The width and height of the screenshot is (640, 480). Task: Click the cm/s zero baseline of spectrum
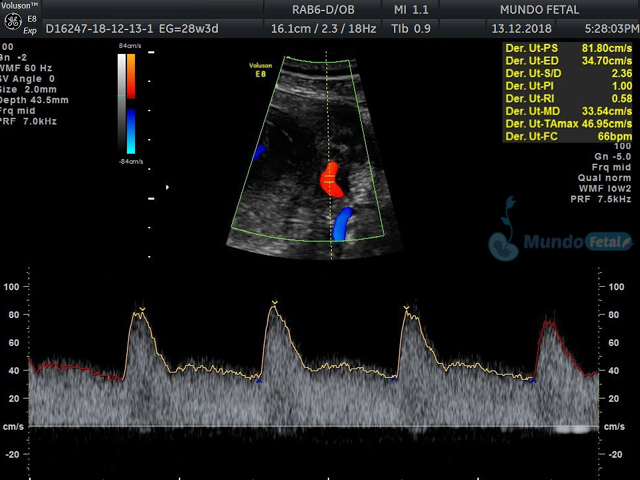pyautogui.click(x=320, y=427)
